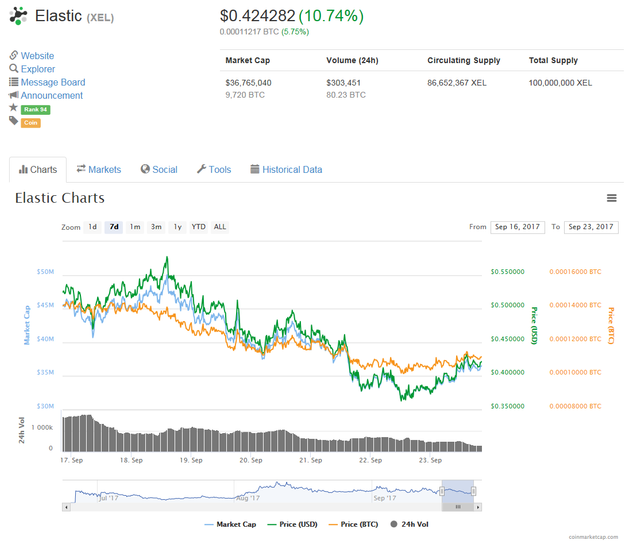Set chart zoom to 1d
The width and height of the screenshot is (640, 541).
93,227
